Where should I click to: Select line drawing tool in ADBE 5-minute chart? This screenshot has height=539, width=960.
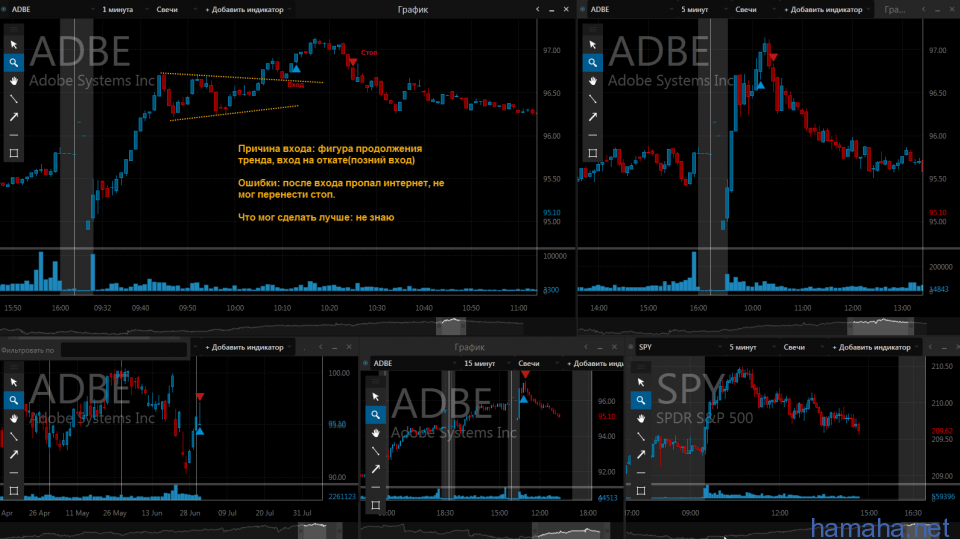pos(592,99)
